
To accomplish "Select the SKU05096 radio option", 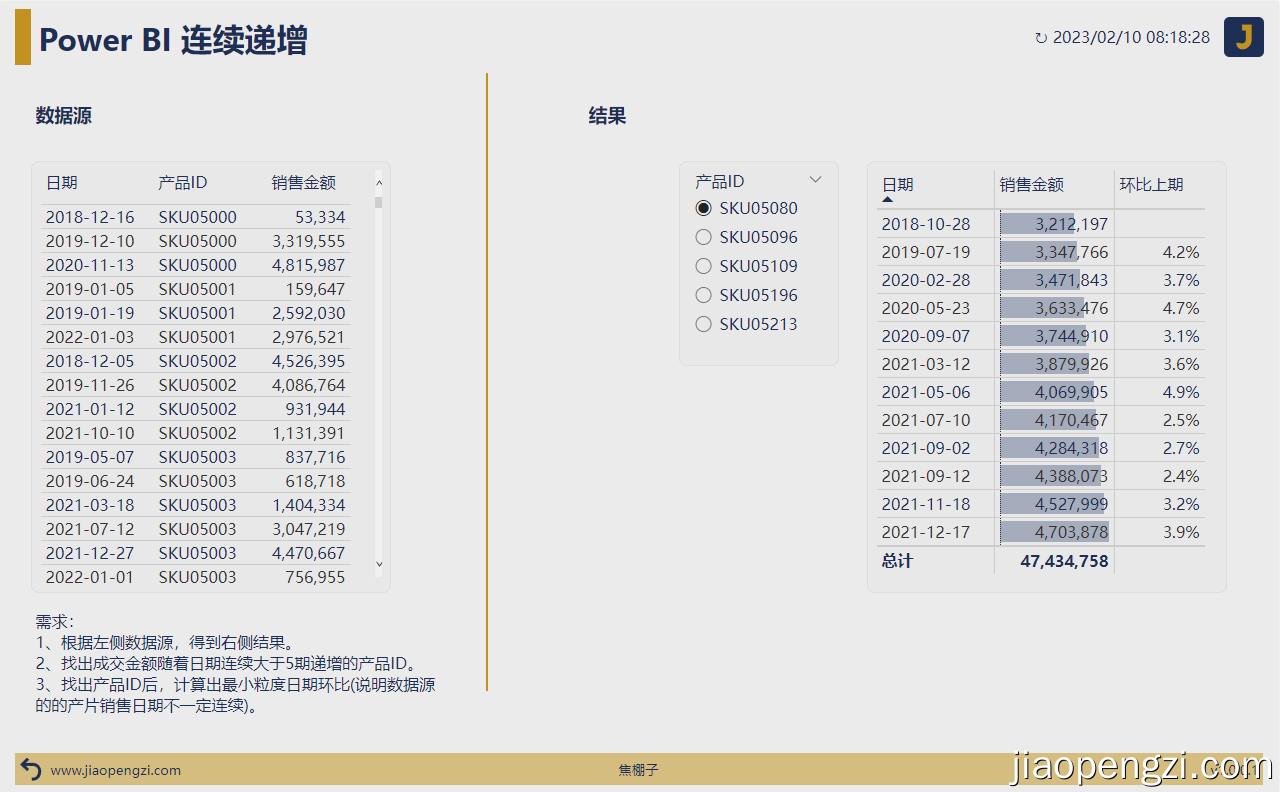I will [x=703, y=237].
